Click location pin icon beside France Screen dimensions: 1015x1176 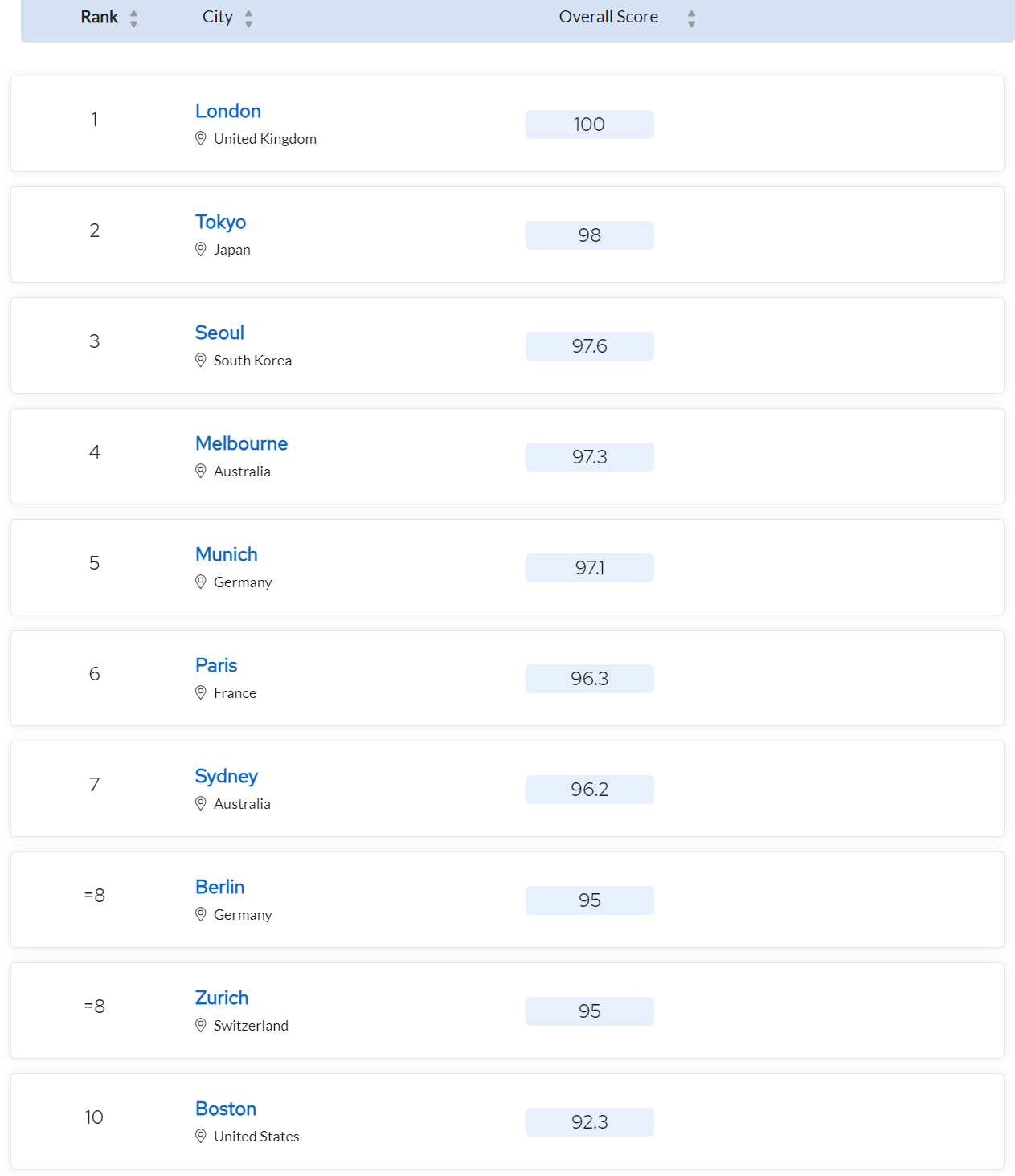(201, 692)
